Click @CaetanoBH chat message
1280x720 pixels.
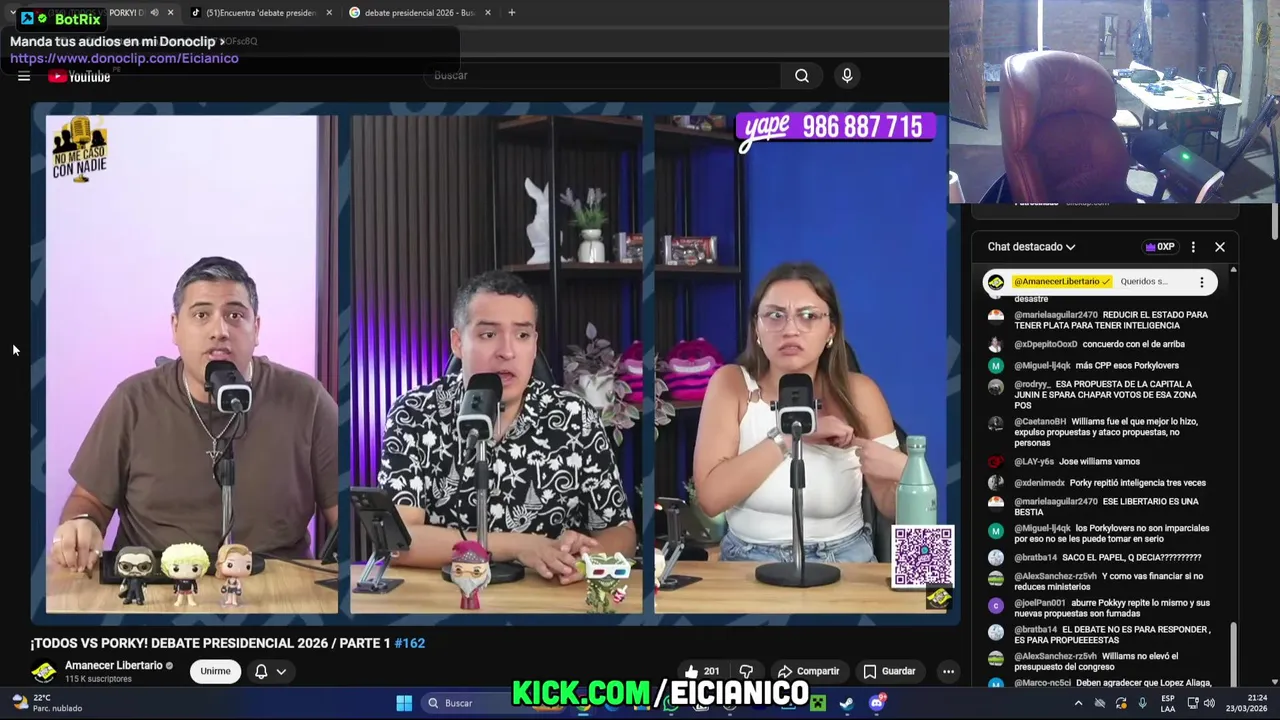pyautogui.click(x=1106, y=432)
